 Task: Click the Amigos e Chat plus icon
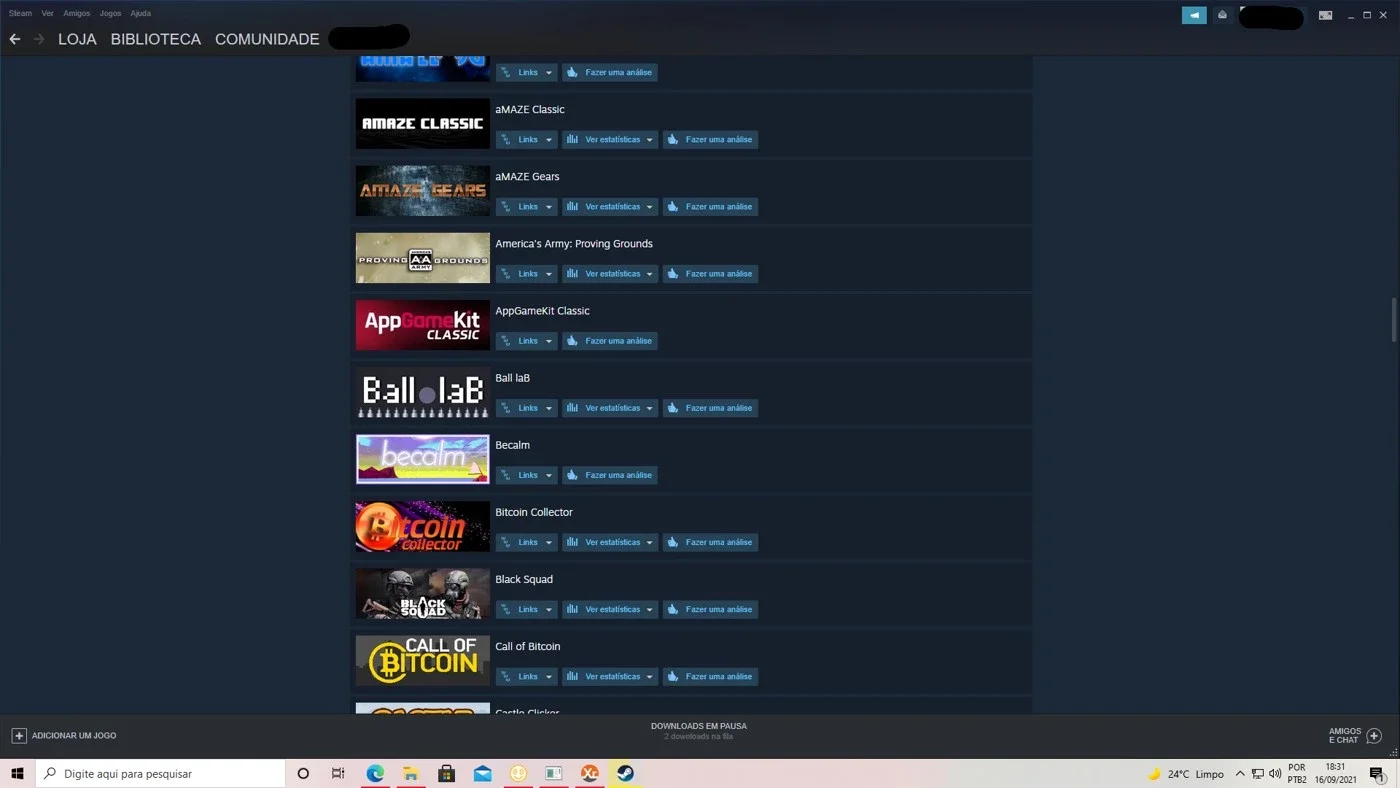tap(1374, 735)
